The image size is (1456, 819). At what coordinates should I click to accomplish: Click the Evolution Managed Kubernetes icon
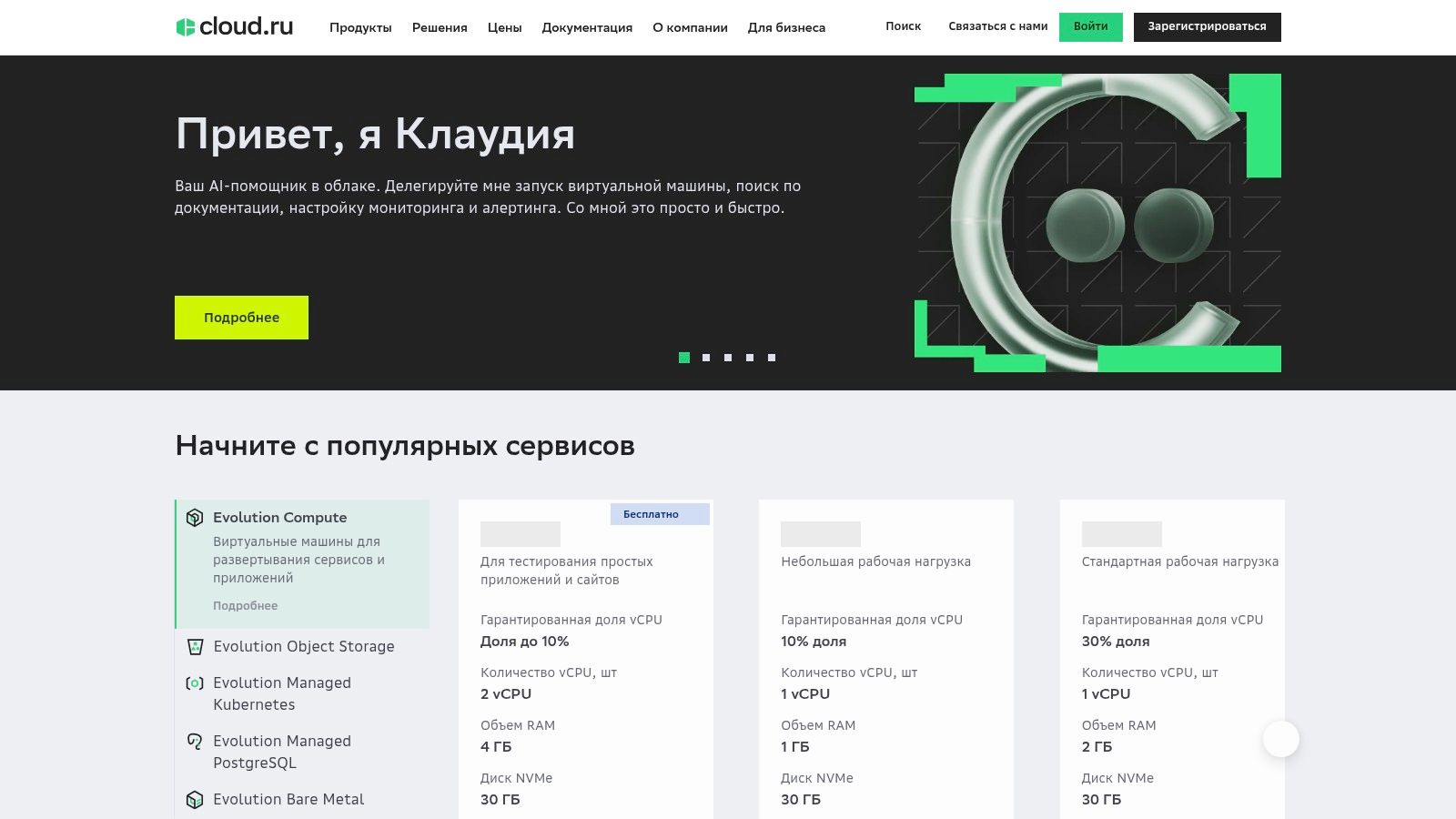point(195,683)
